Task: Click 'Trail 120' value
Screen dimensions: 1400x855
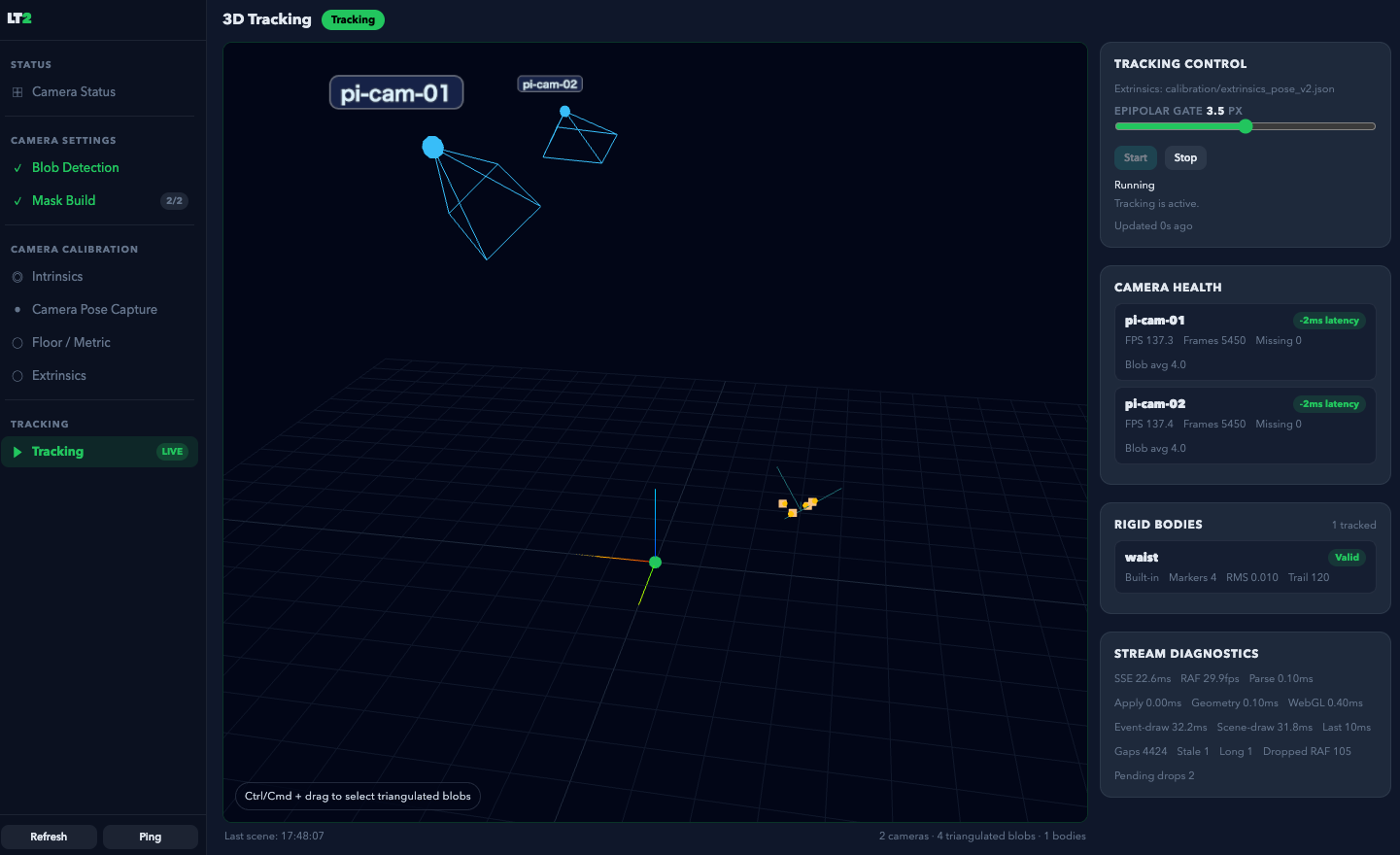Action: [1309, 577]
